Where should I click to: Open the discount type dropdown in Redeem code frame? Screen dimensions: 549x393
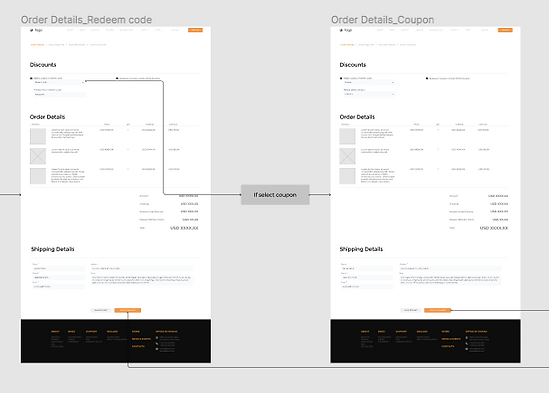pos(60,82)
